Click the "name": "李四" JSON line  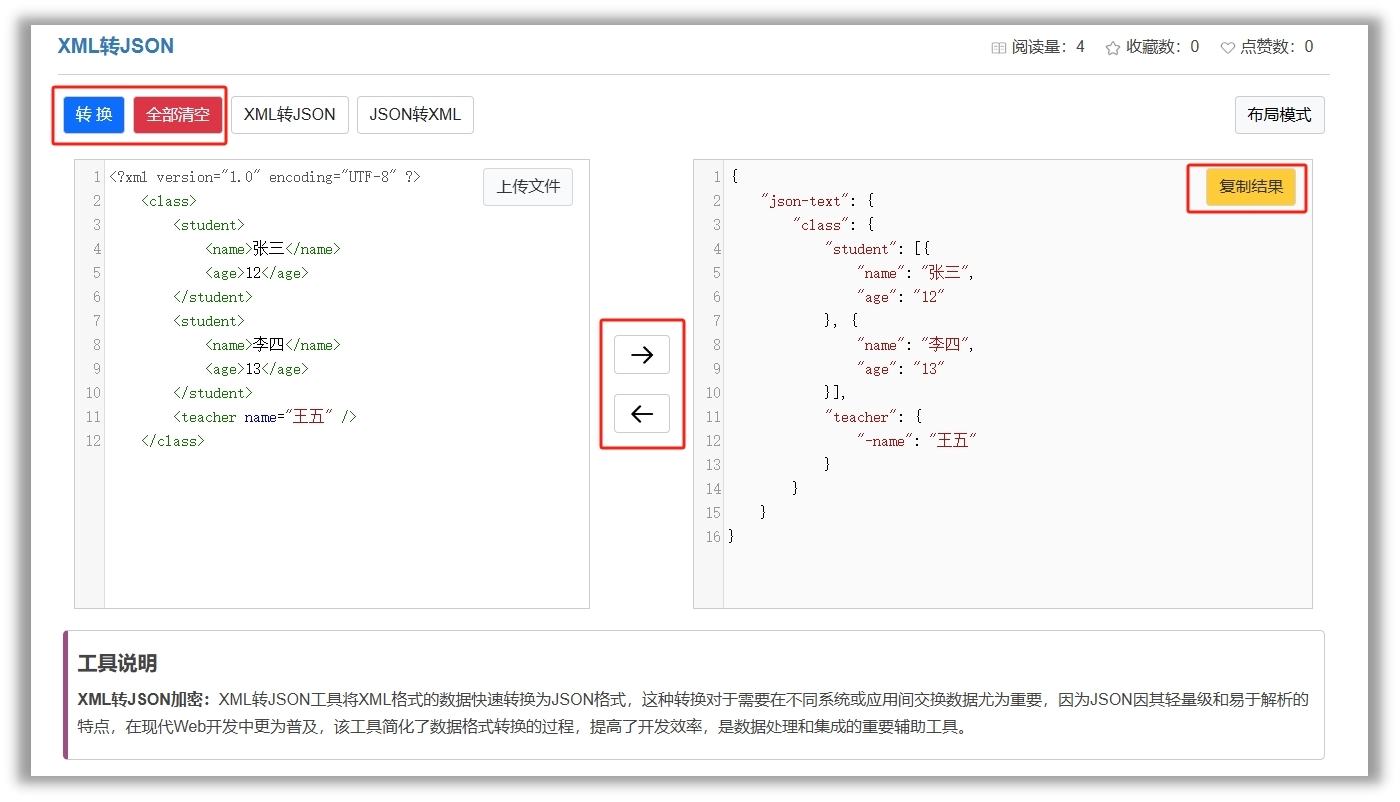tap(915, 345)
